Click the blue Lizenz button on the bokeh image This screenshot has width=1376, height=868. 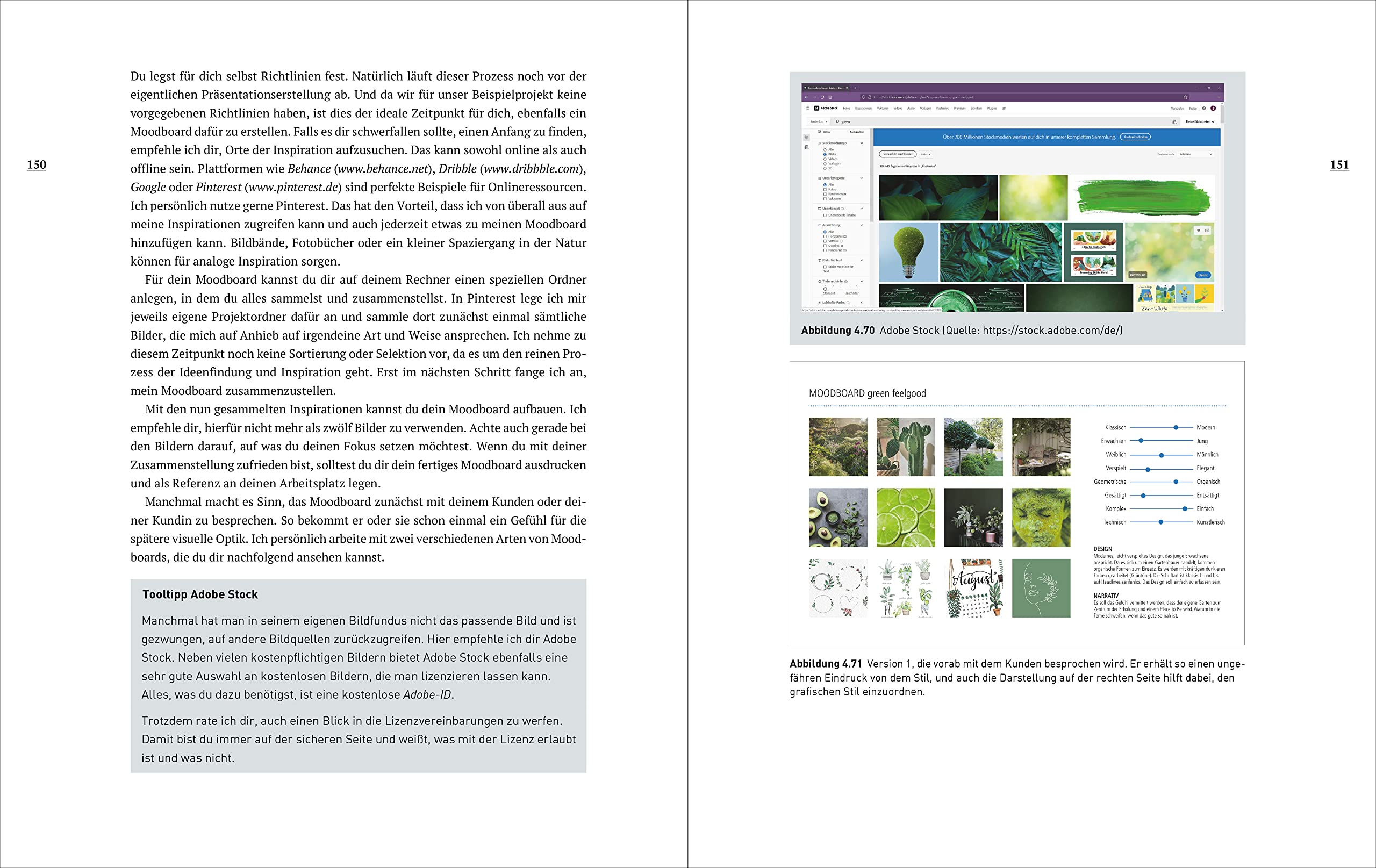[x=1203, y=275]
